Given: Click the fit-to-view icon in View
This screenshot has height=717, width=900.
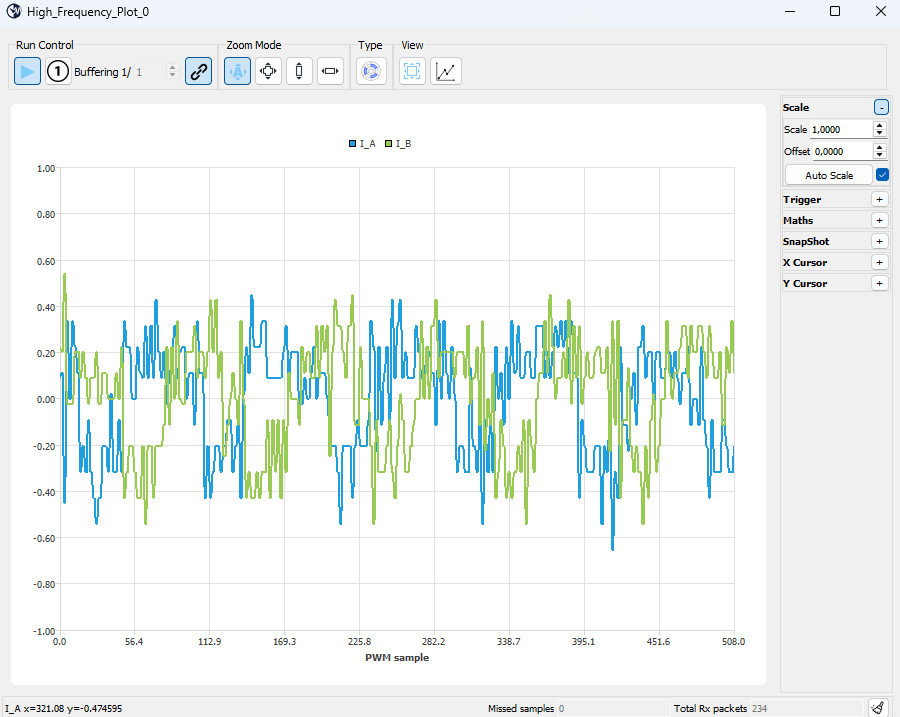Looking at the screenshot, I should pos(412,72).
